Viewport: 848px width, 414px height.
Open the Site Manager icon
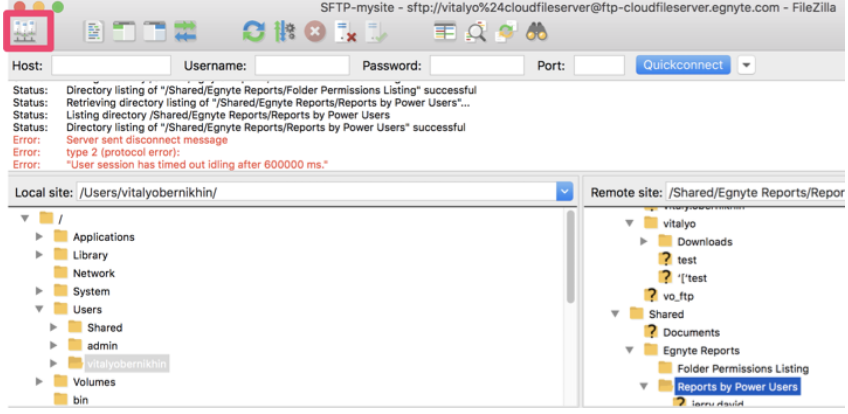click(x=27, y=32)
